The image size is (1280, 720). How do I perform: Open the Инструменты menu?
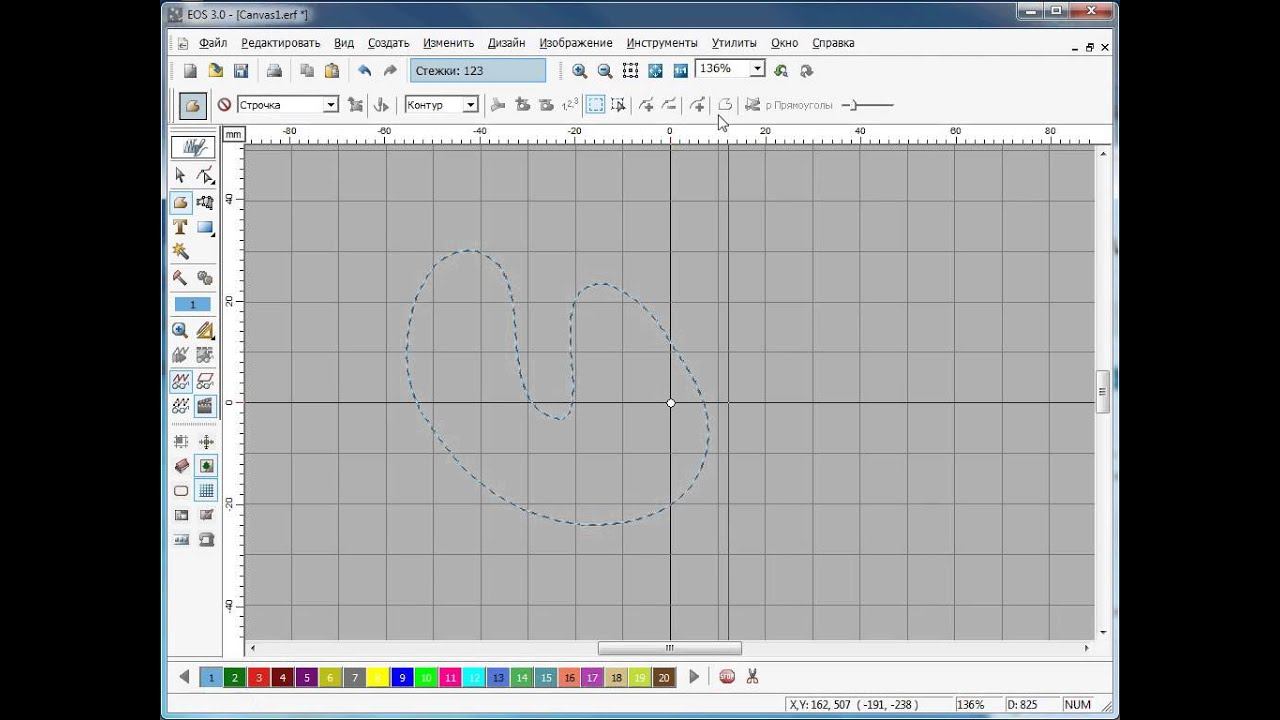661,43
